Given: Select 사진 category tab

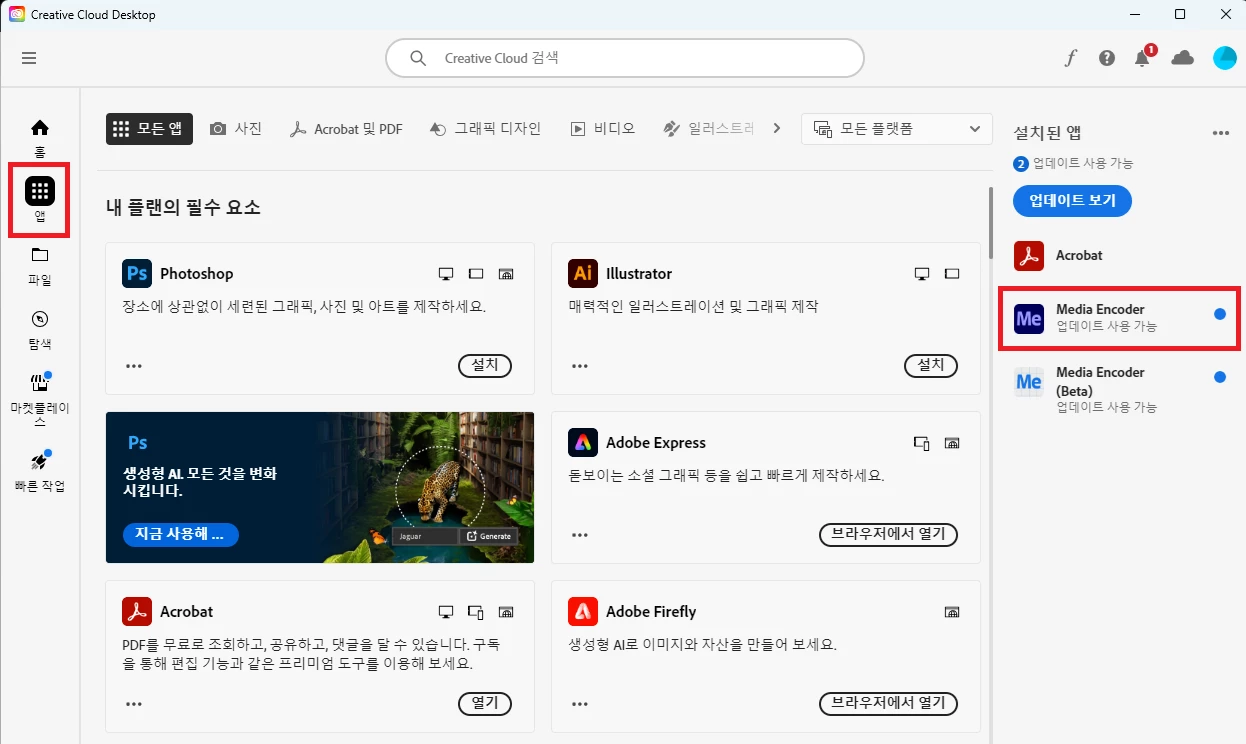Looking at the screenshot, I should click(236, 129).
